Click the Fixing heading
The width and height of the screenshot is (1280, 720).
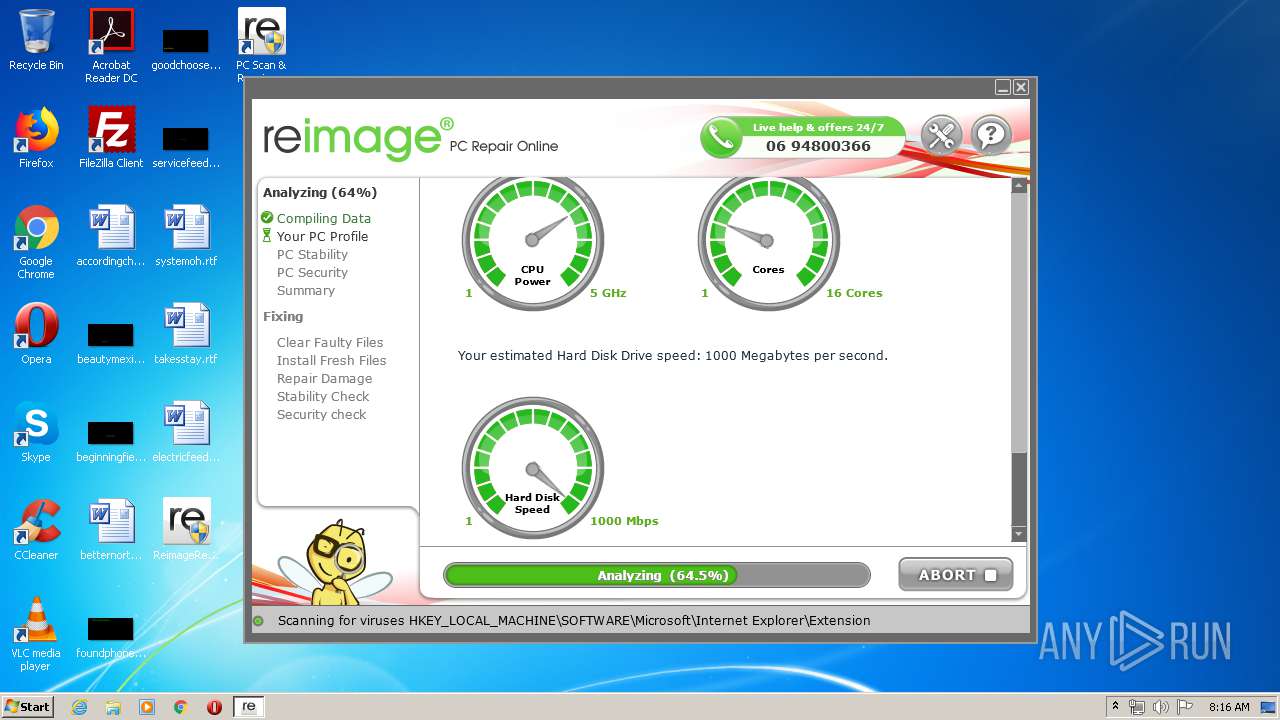[283, 316]
